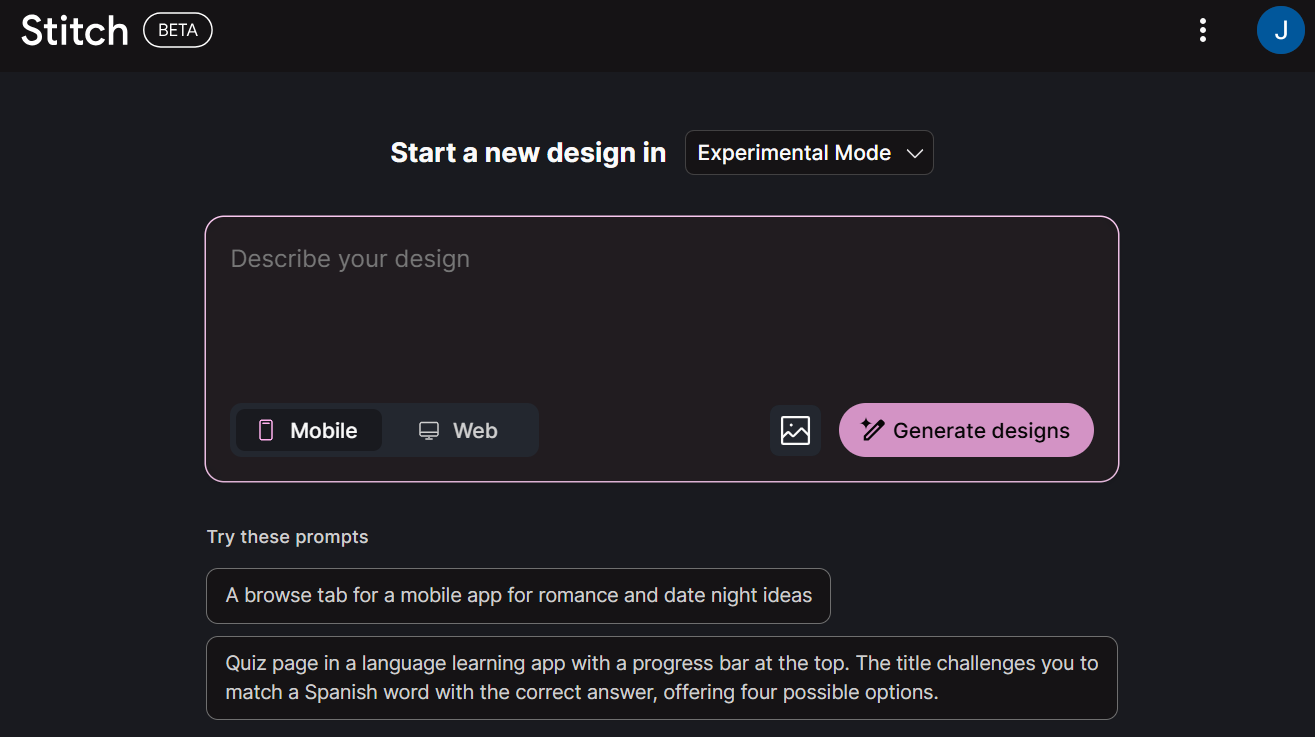Click the phone icon in Mobile option
The height and width of the screenshot is (737, 1315).
click(266, 430)
